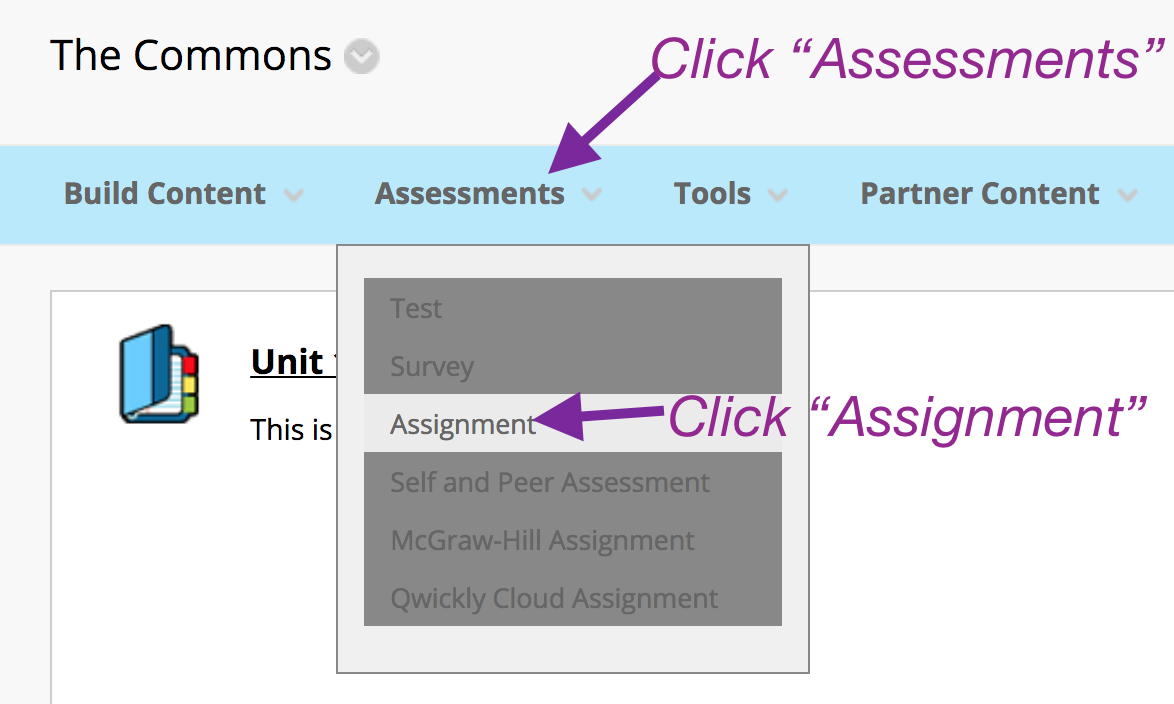Click the Build Content dropdown arrow icon
This screenshot has width=1174, height=704.
click(294, 196)
